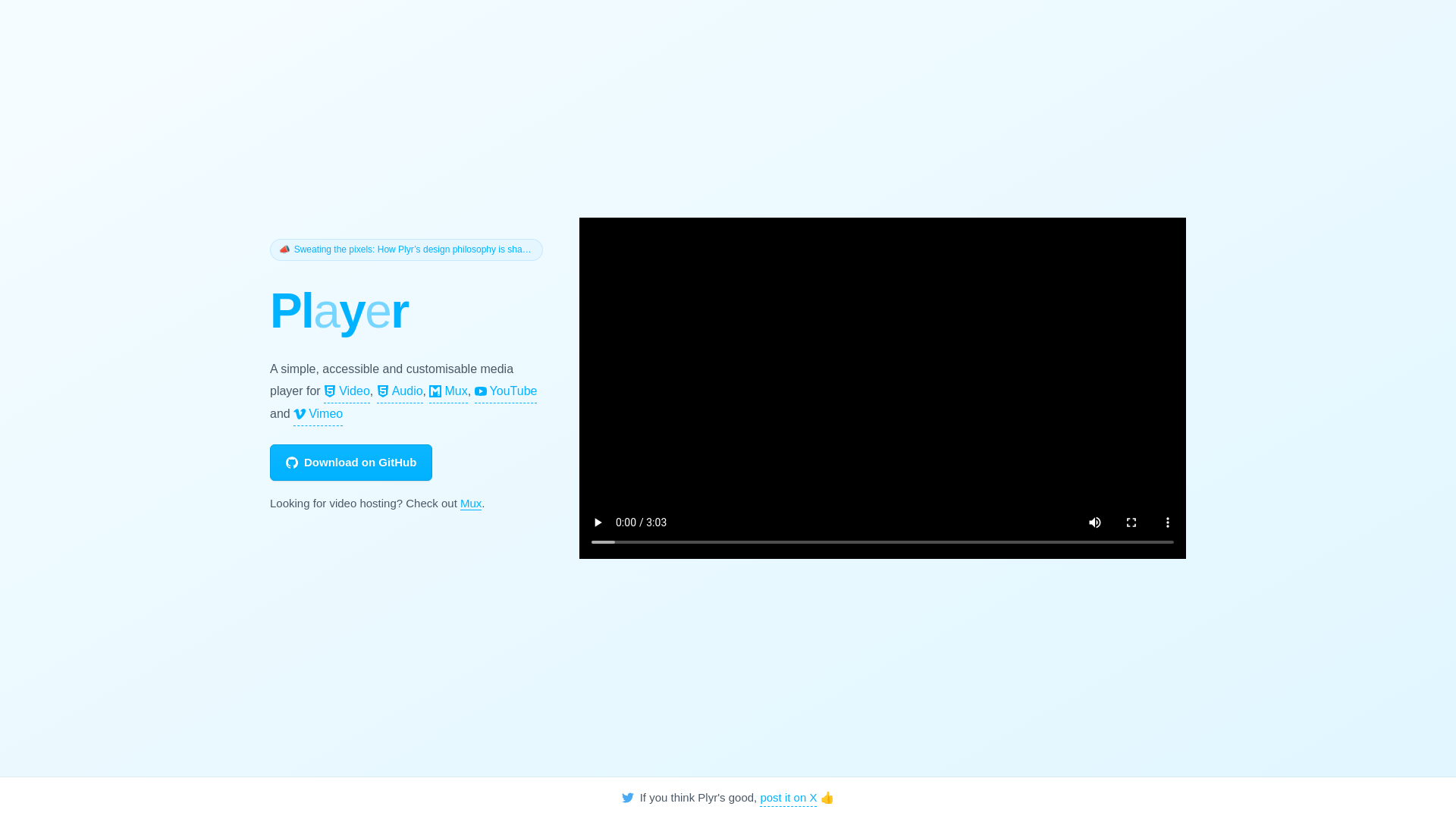The image size is (1456, 819).
Task: Click the video progress bar
Action: pyautogui.click(x=883, y=542)
